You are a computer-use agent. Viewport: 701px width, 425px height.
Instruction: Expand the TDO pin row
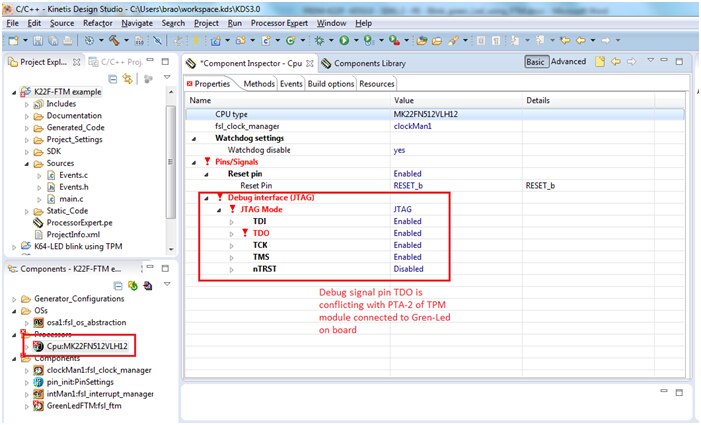coord(231,233)
